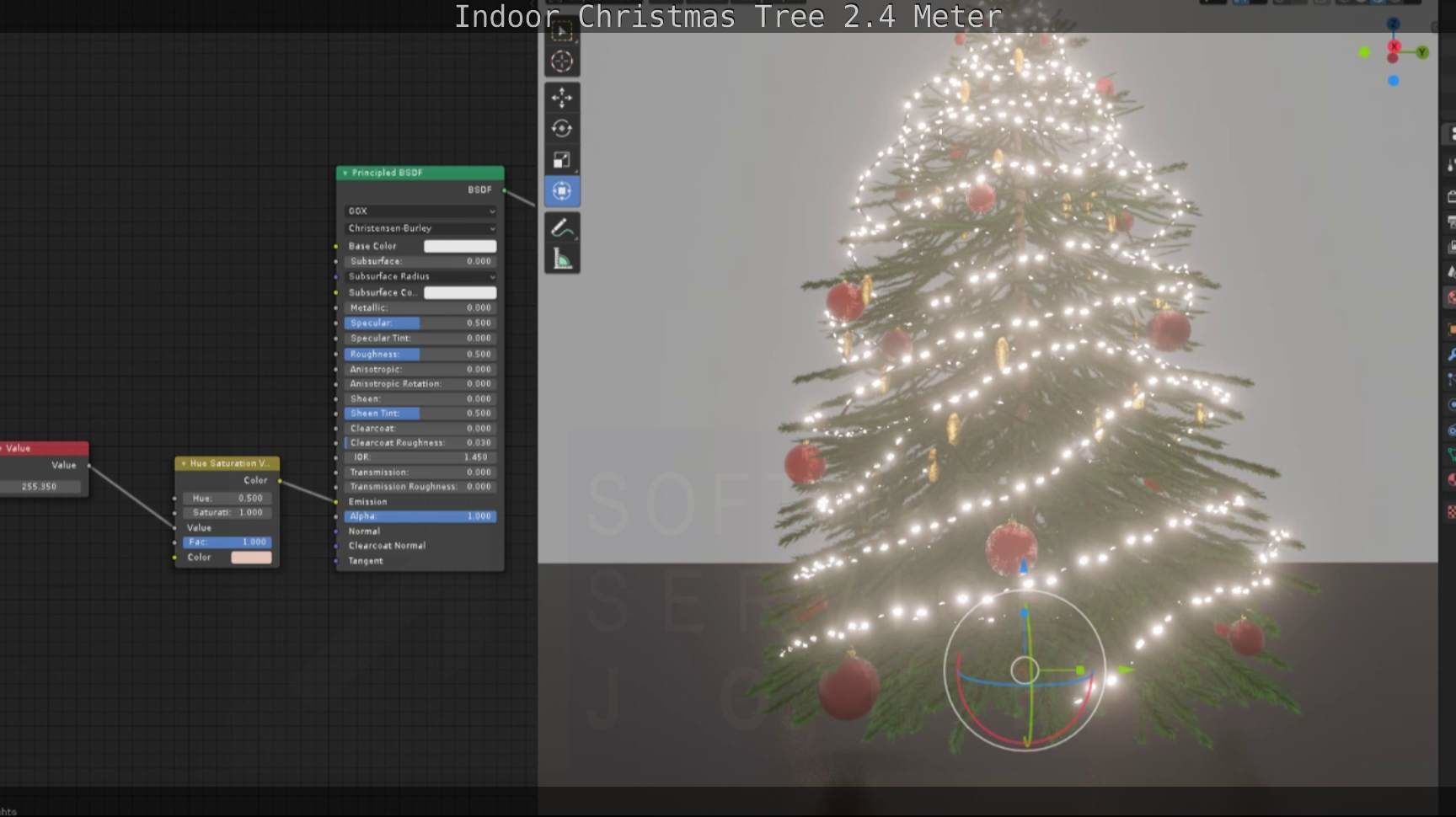This screenshot has height=817, width=1456.
Task: Click the Clearcoat value field
Action: click(x=420, y=429)
